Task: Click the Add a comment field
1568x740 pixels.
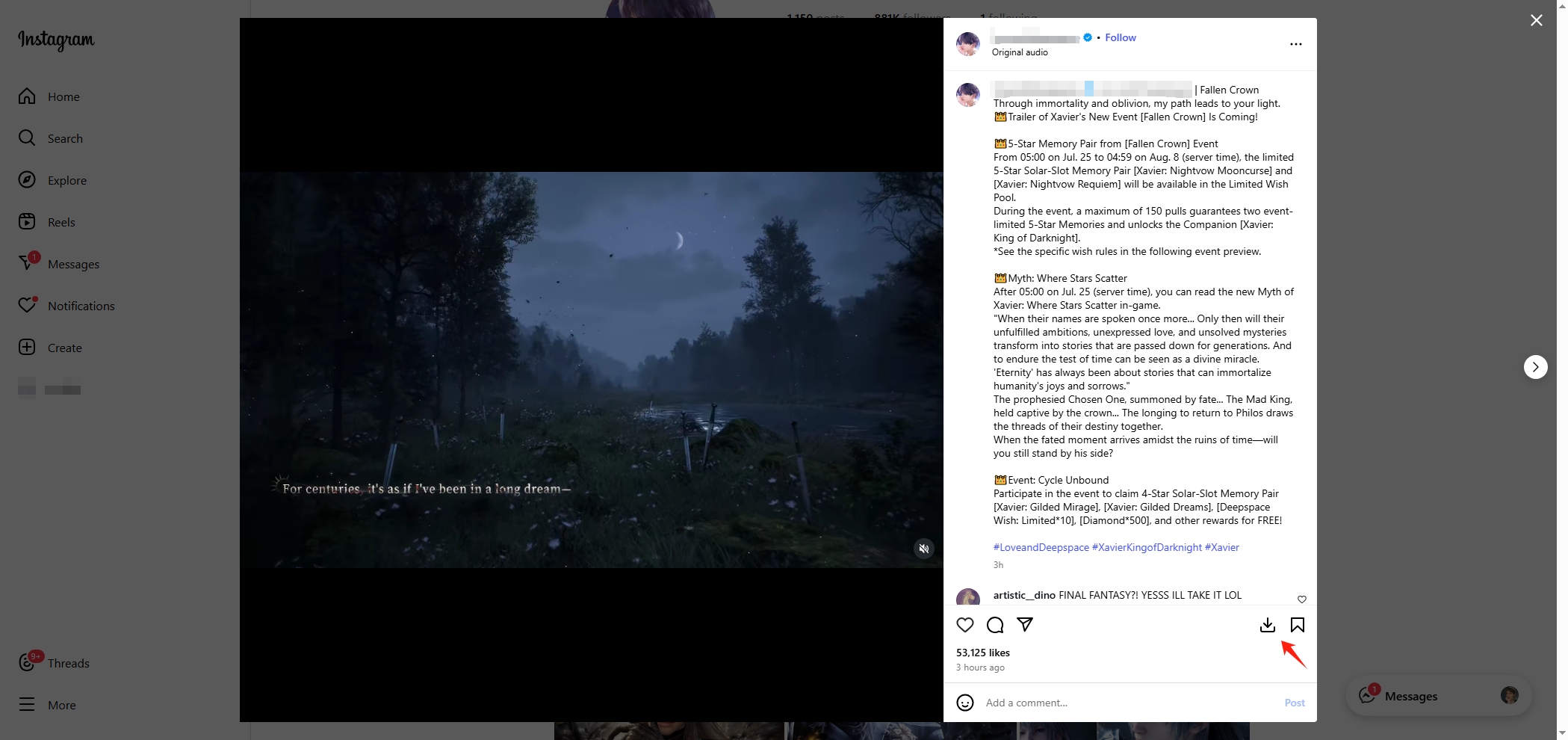Action: (1128, 703)
